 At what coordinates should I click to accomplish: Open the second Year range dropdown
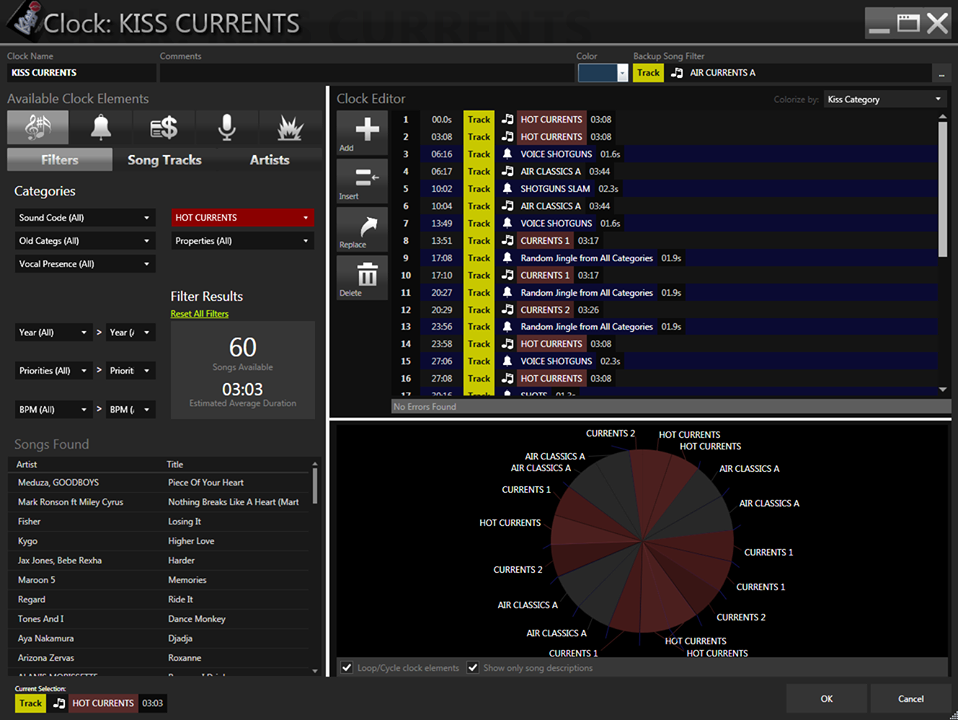pyautogui.click(x=130, y=332)
